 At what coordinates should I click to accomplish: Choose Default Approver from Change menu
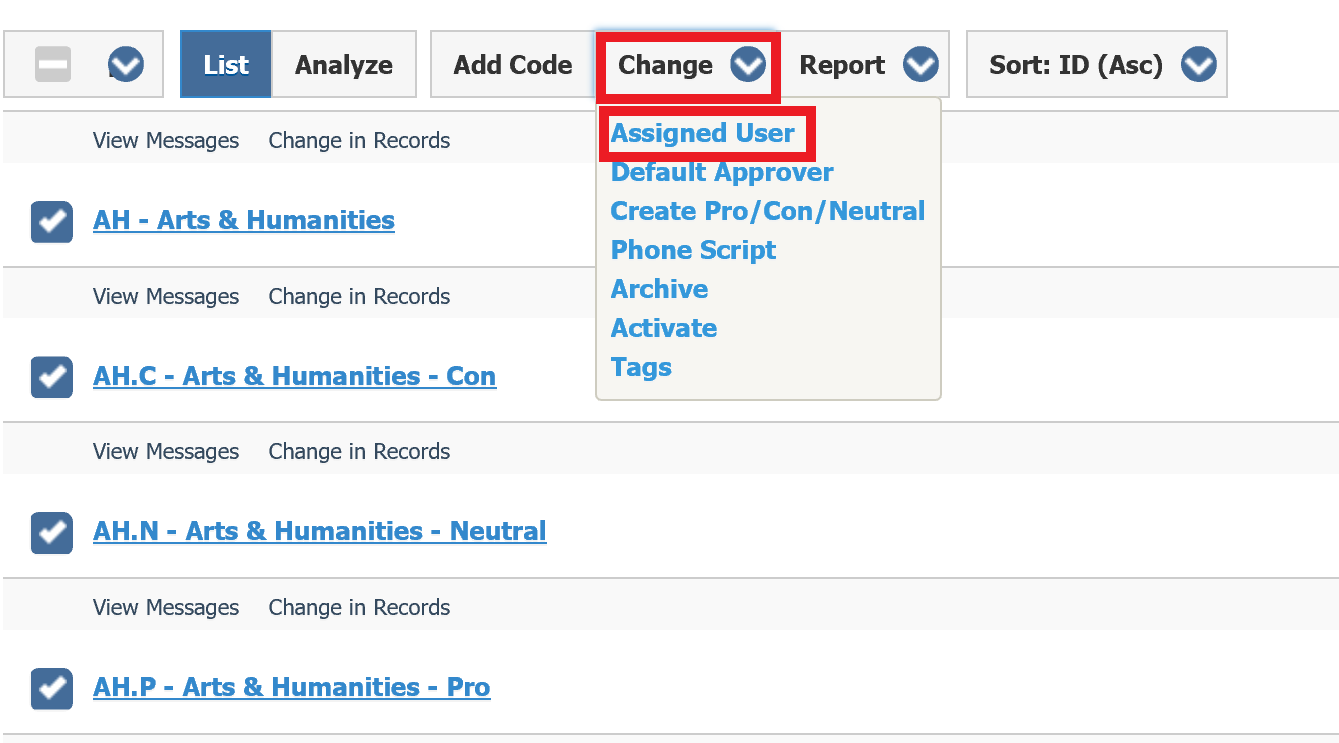(x=722, y=172)
